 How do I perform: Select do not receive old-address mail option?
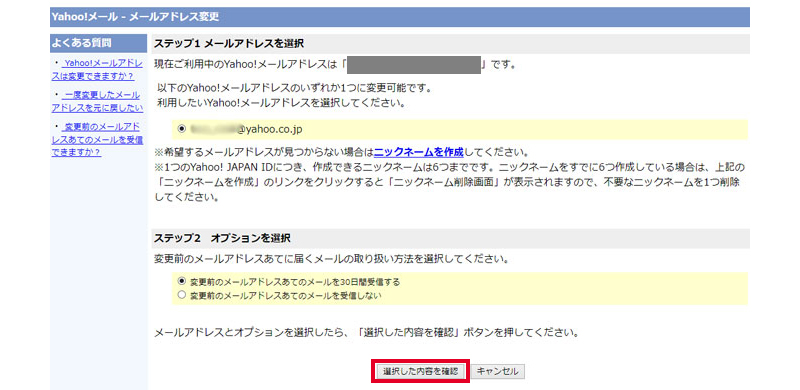tap(182, 295)
